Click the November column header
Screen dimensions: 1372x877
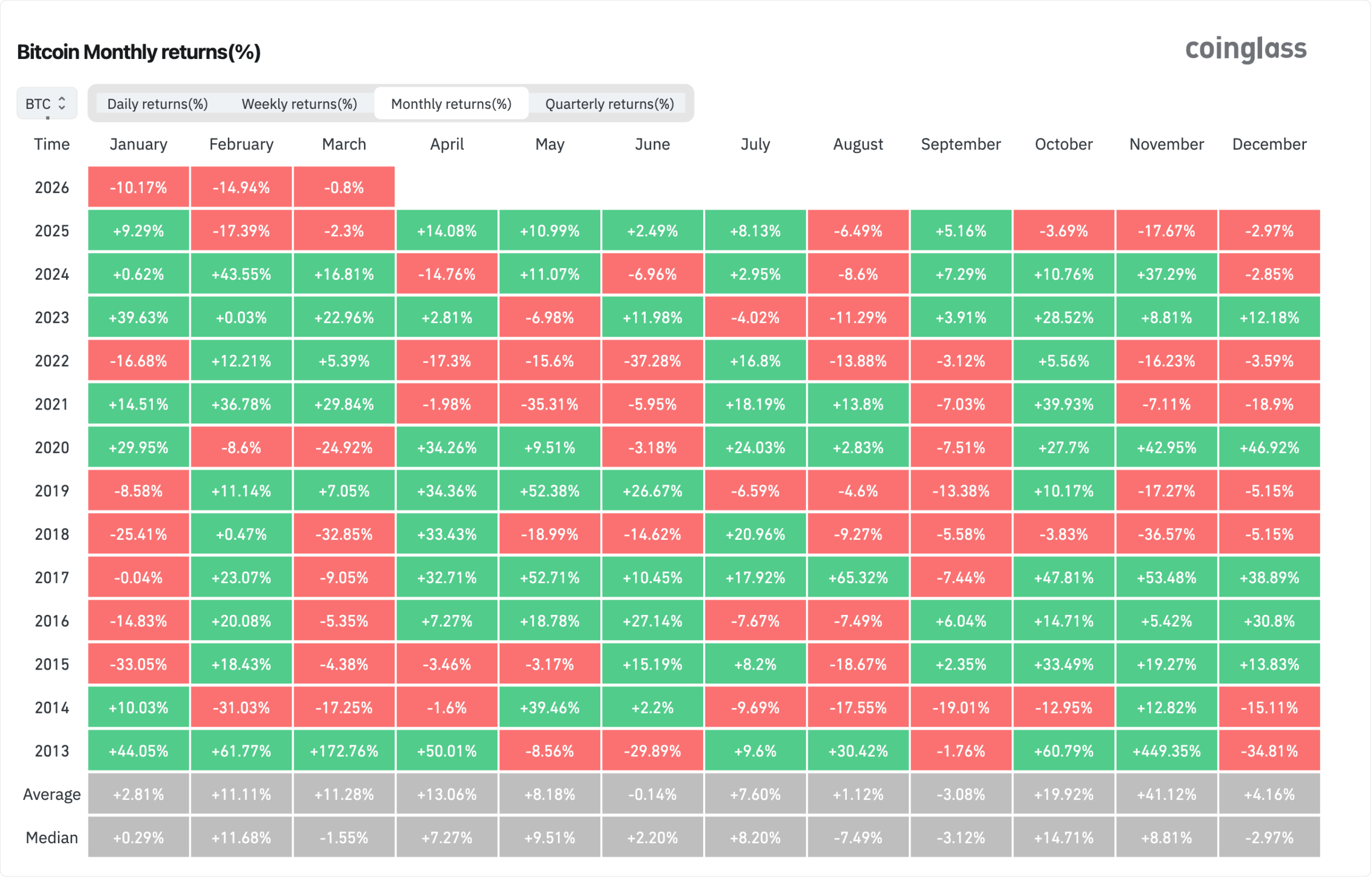(x=1166, y=144)
